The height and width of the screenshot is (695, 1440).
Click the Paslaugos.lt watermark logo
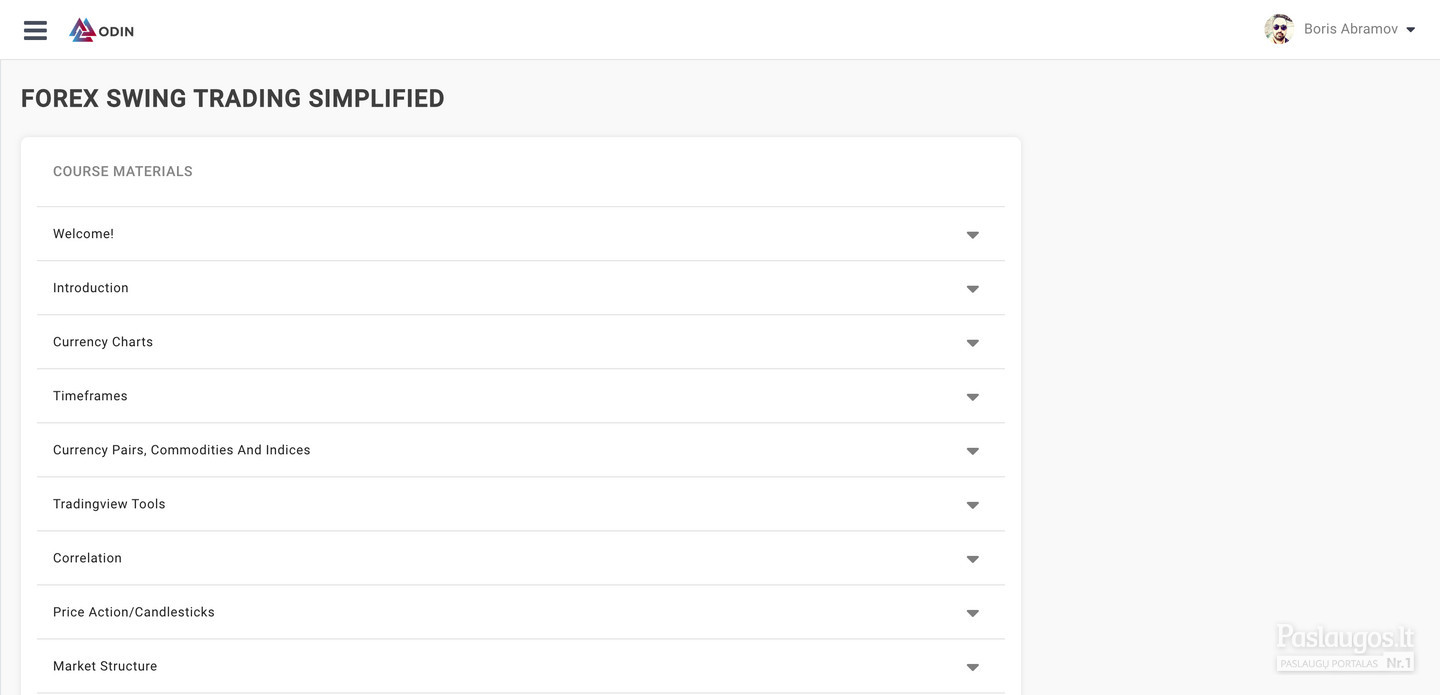pyautogui.click(x=1345, y=648)
